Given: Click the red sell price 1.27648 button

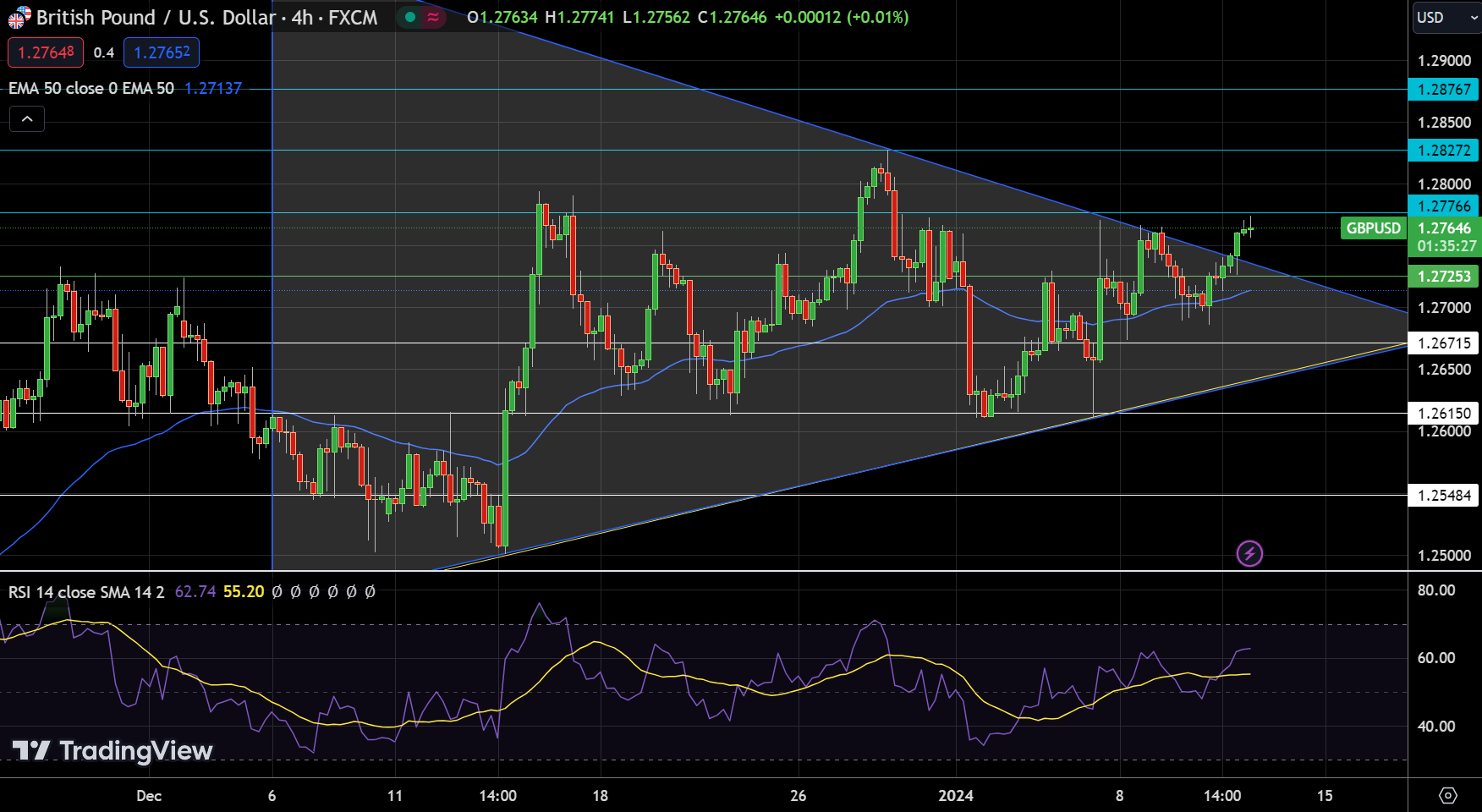Looking at the screenshot, I should tap(46, 52).
